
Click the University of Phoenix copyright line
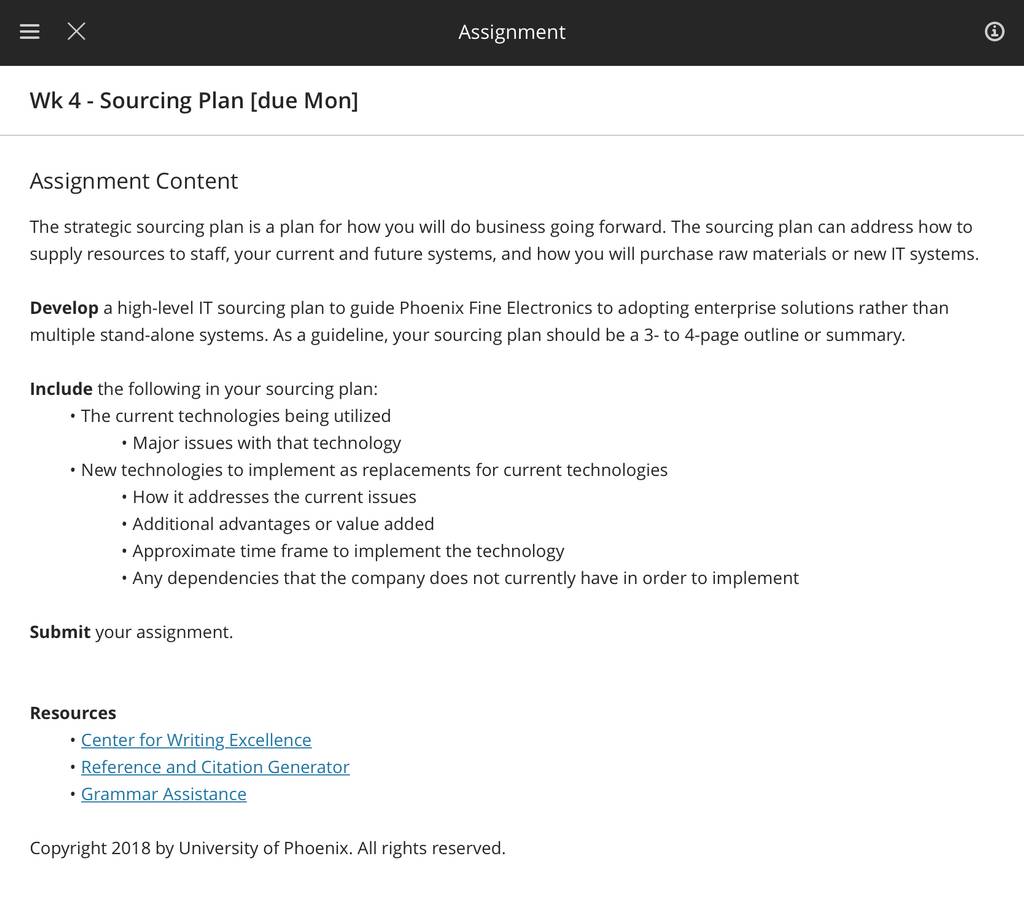pos(268,848)
